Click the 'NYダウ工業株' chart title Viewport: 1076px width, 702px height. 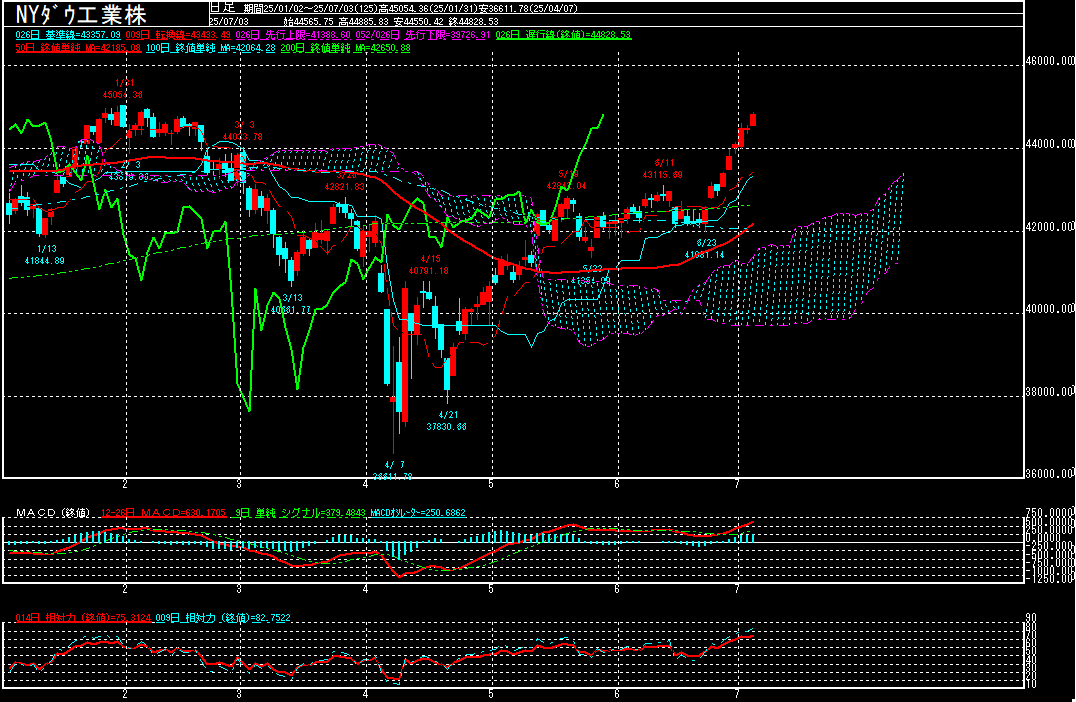click(x=81, y=14)
